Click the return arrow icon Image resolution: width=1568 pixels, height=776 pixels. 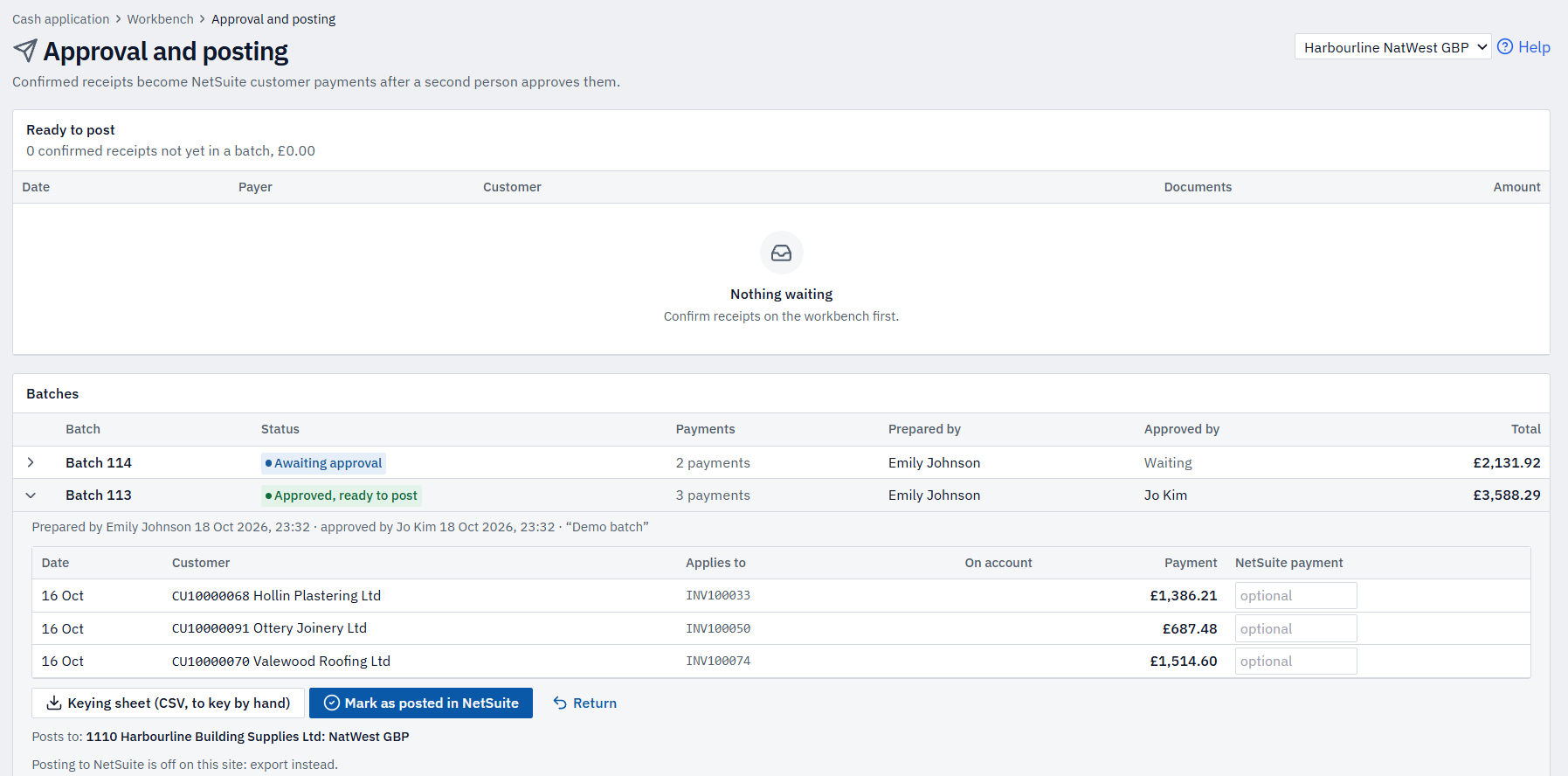(x=560, y=703)
